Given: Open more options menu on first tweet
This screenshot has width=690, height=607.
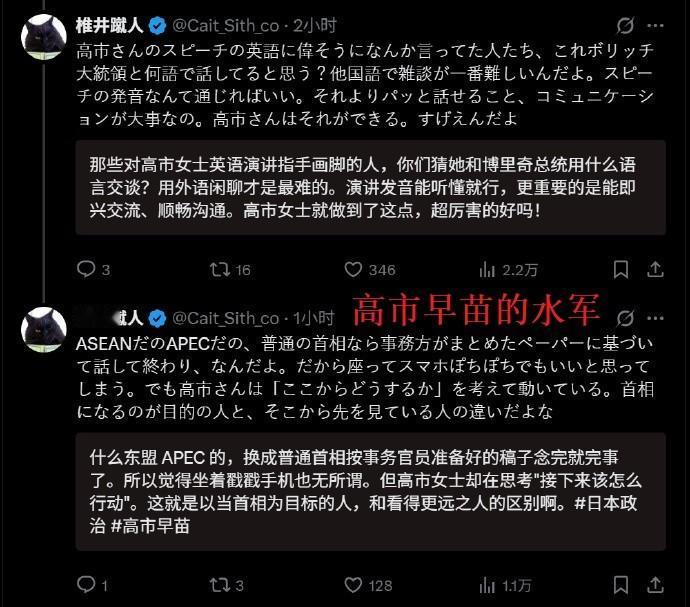Looking at the screenshot, I should pyautogui.click(x=655, y=26).
